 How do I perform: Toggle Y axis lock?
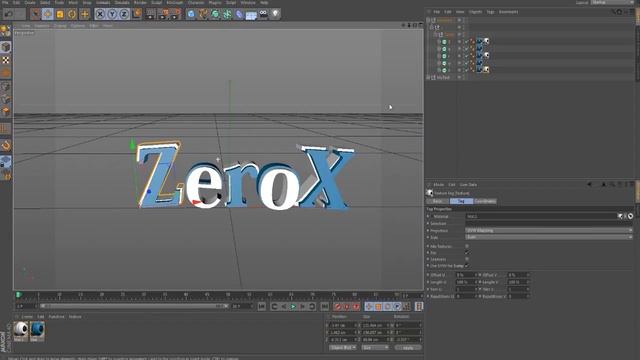click(112, 14)
